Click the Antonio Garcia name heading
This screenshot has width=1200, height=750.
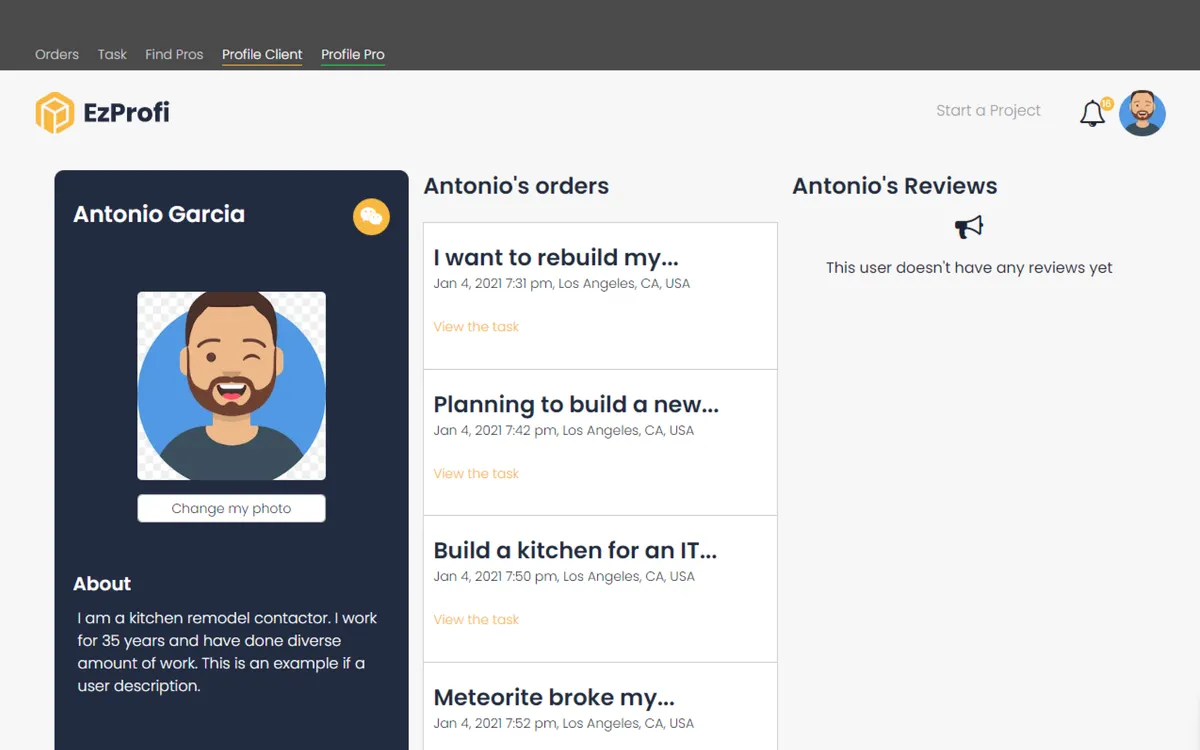(x=159, y=214)
